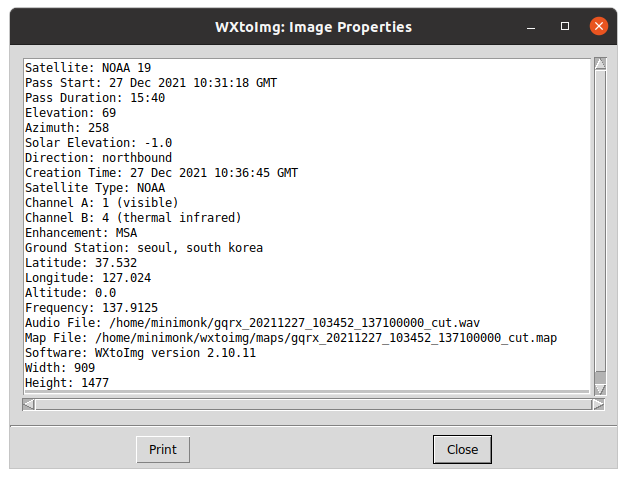Click the 'Channel A: 1 (visible)' line
This screenshot has width=627, height=478.
102,203
